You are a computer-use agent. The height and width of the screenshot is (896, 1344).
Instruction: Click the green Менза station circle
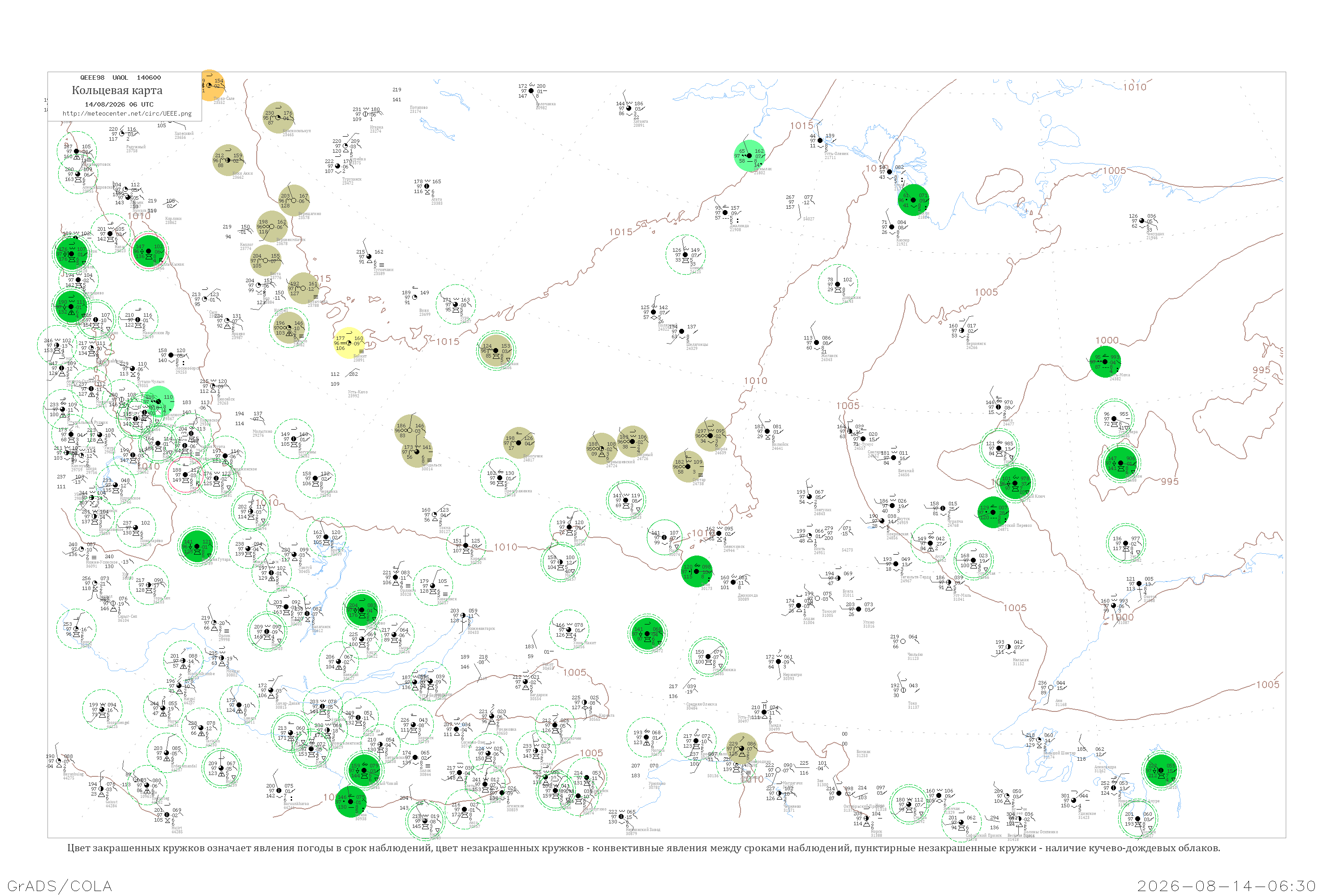350,802
